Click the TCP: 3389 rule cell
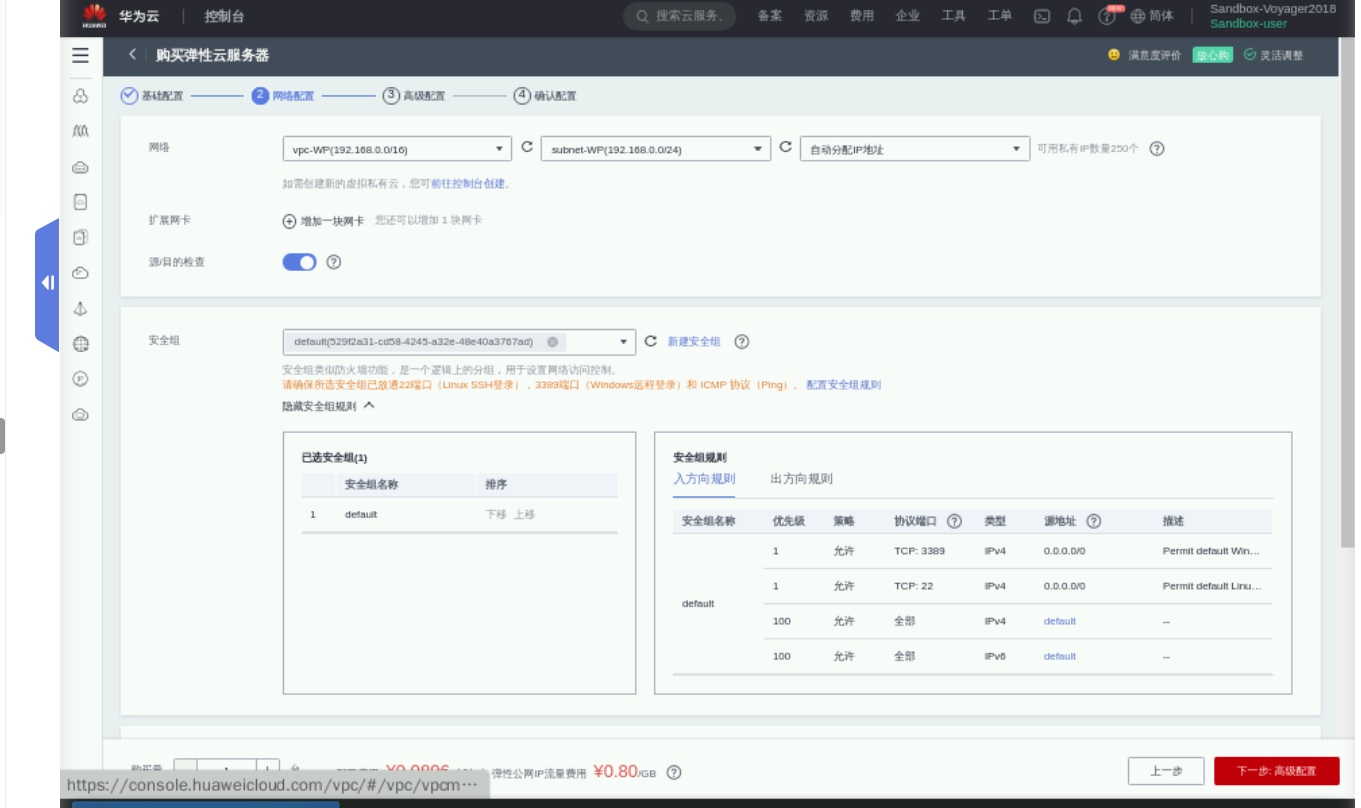Viewport: 1361px width, 808px height. pyautogui.click(x=919, y=551)
